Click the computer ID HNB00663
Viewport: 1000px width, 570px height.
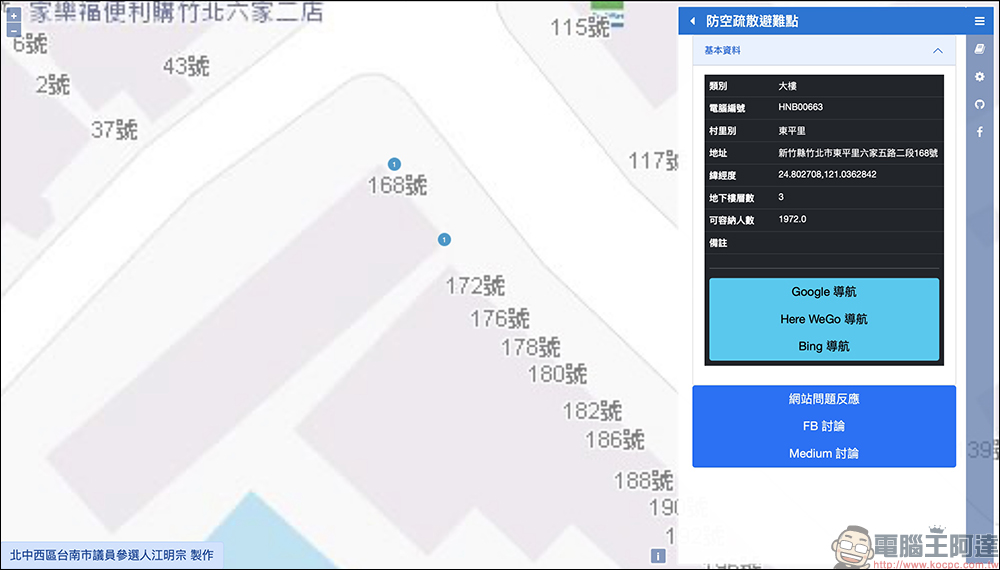[x=800, y=107]
